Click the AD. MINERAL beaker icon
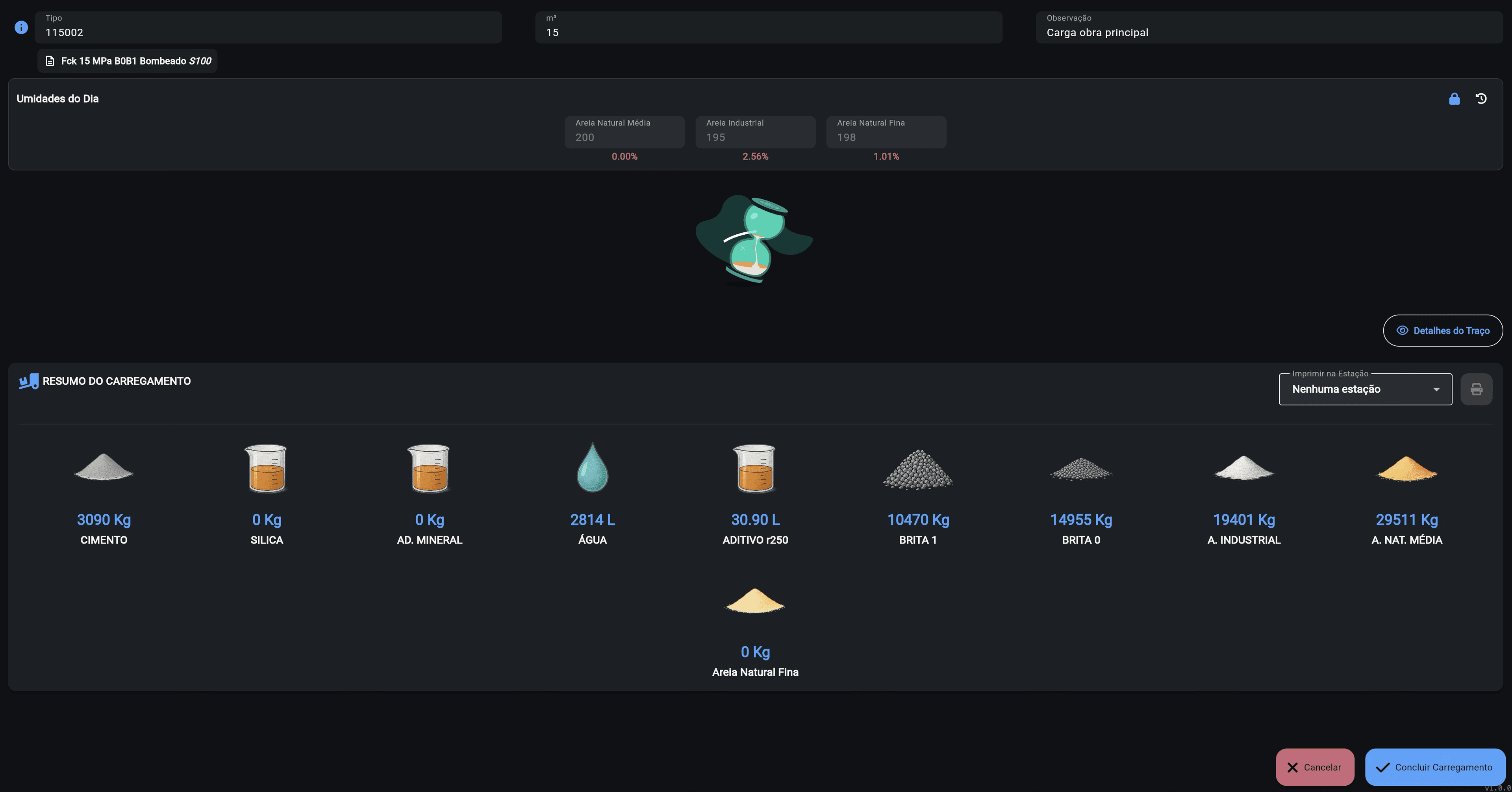 pos(429,468)
